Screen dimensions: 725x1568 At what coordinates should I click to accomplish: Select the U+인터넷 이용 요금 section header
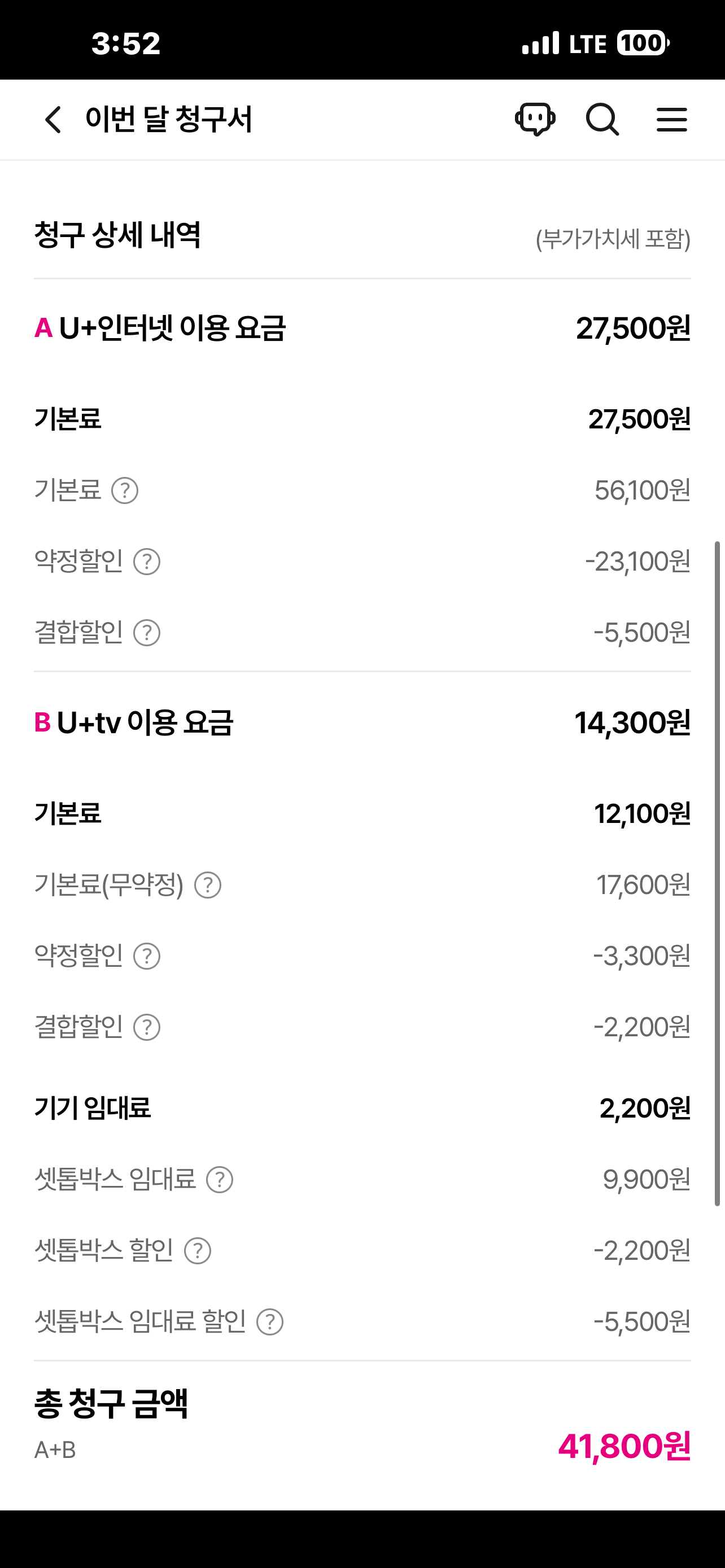pos(172,328)
